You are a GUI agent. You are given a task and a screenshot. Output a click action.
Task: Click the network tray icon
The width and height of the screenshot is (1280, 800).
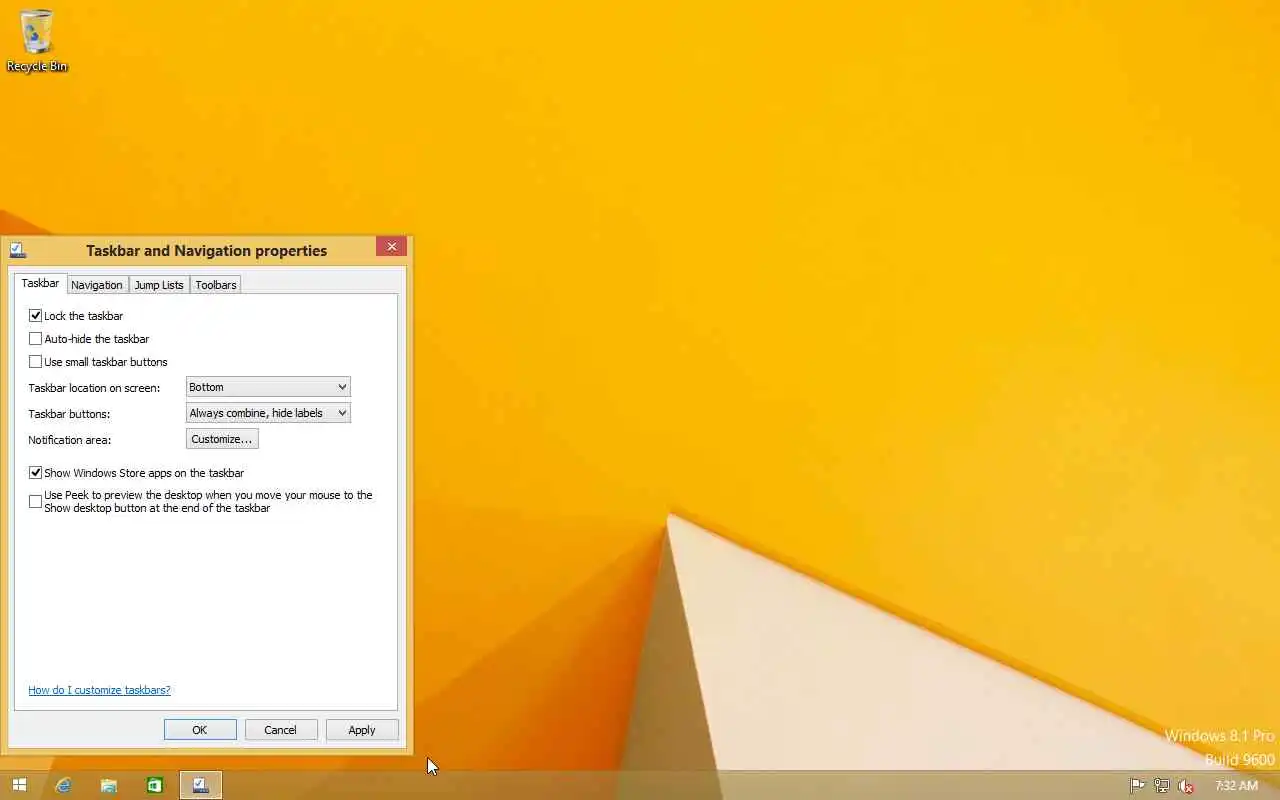(1161, 786)
